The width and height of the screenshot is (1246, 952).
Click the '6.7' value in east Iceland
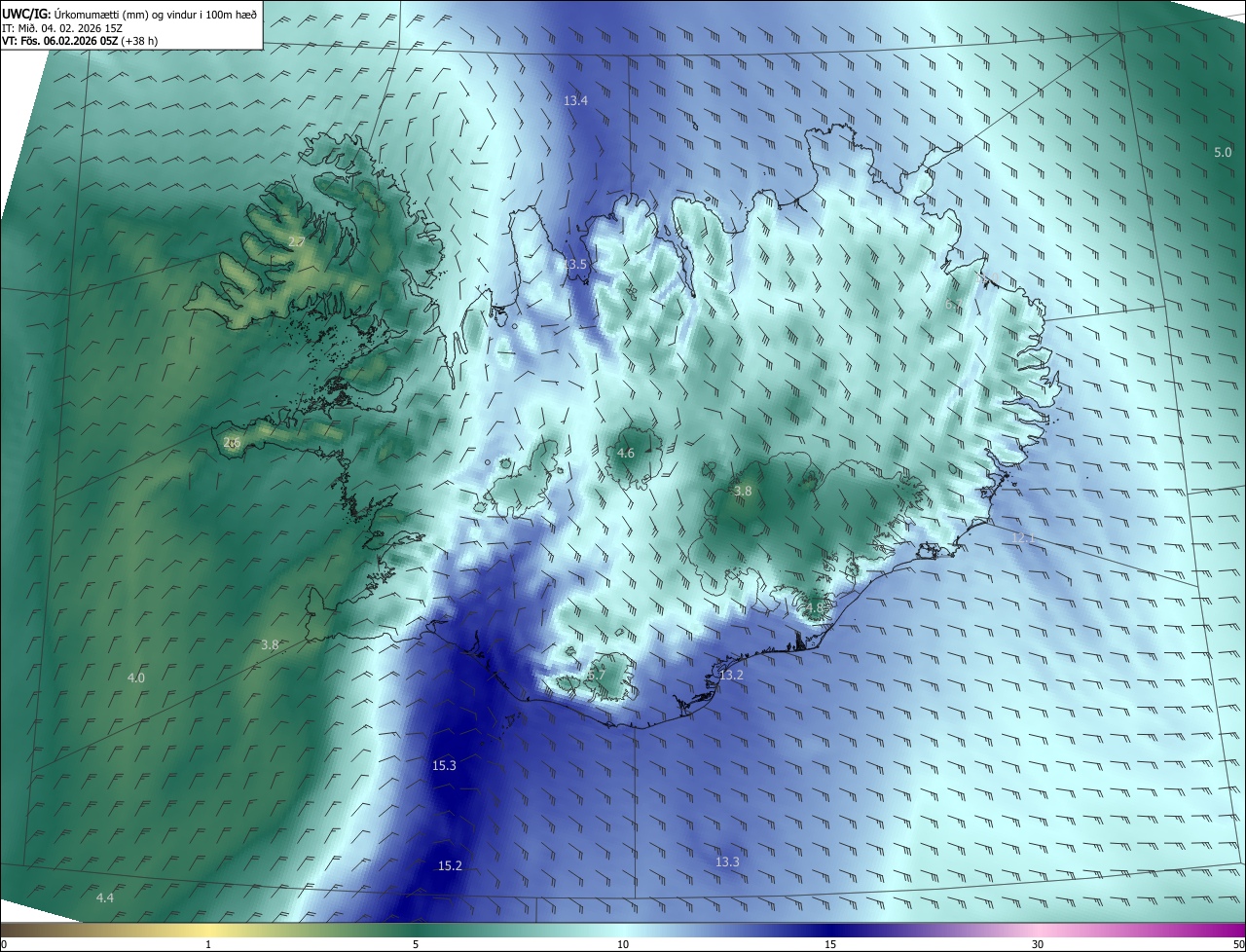tap(953, 305)
